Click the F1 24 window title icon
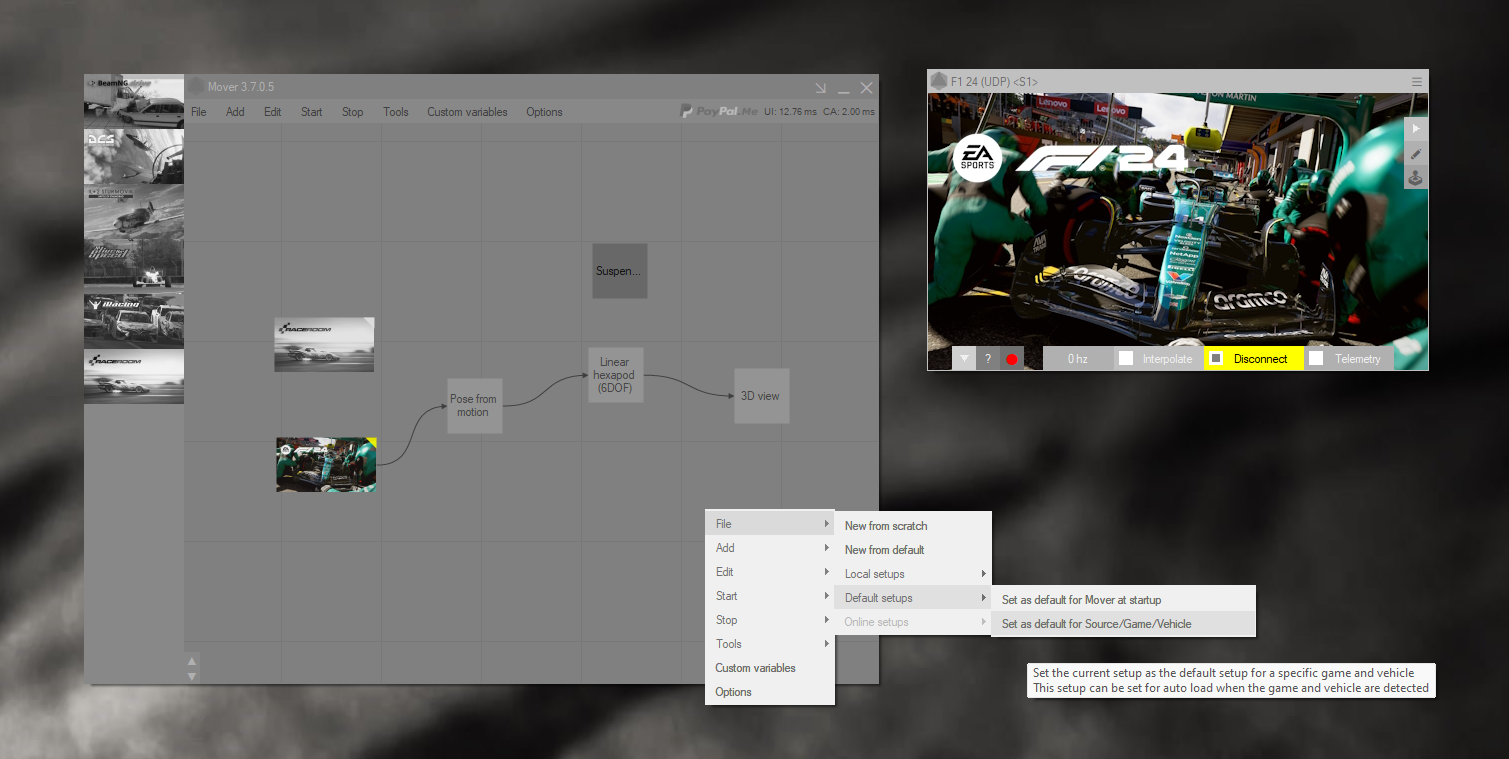Screen dimensions: 1509x759 click(x=938, y=81)
